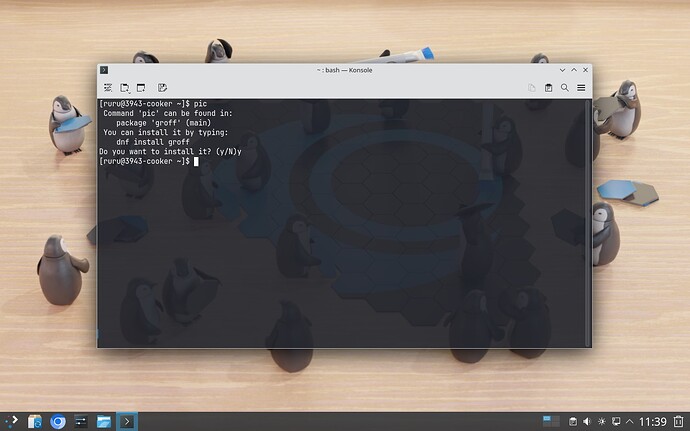Open the brightness tray icon
690x431 pixels.
tap(602, 421)
